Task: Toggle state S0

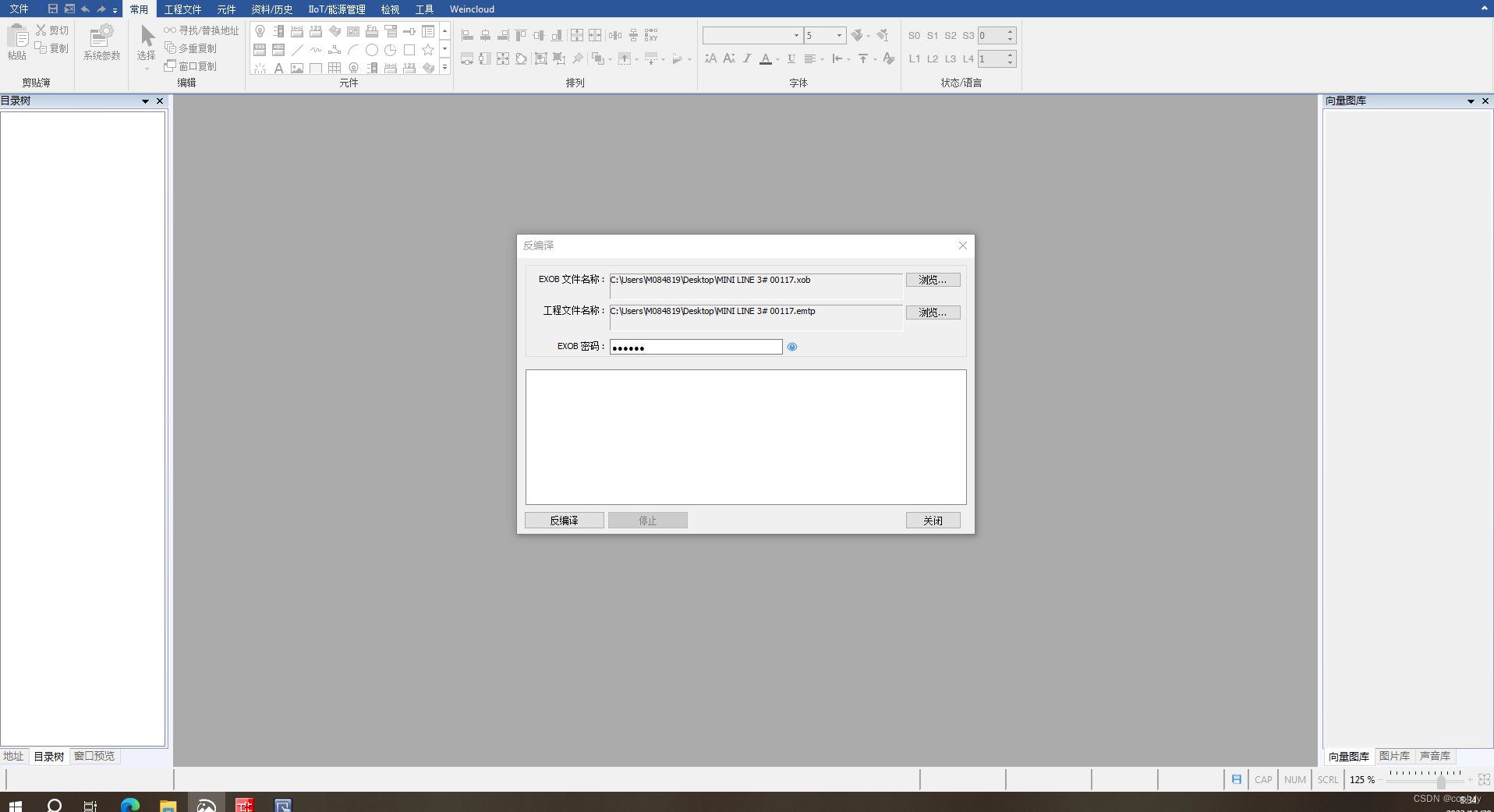Action: (914, 36)
